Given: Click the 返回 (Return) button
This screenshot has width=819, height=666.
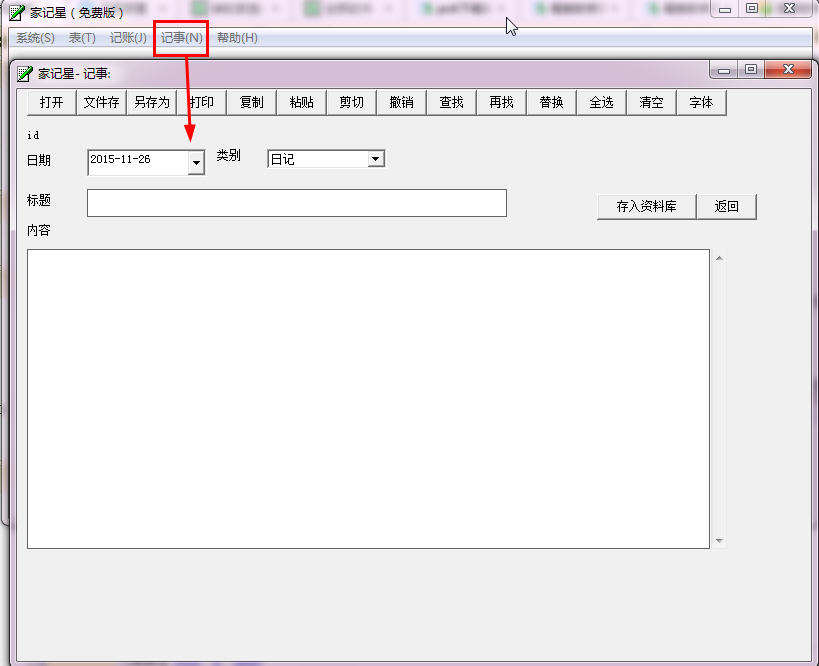Looking at the screenshot, I should [727, 206].
